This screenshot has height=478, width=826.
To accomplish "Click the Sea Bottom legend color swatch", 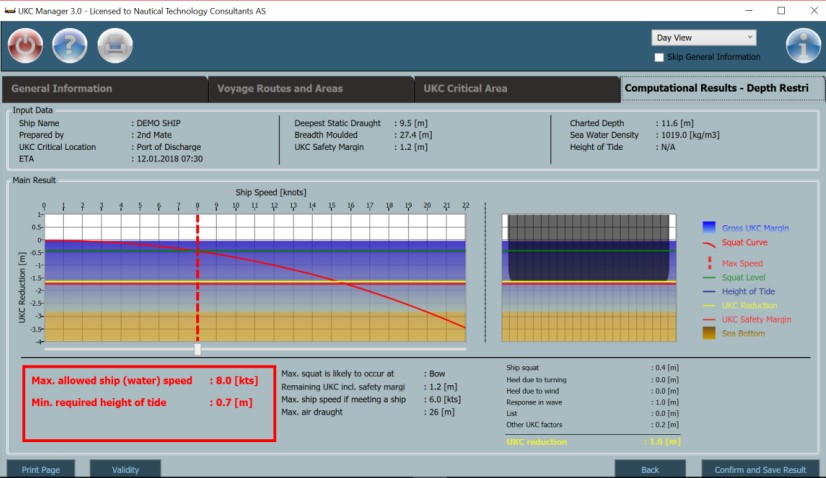I will [709, 333].
